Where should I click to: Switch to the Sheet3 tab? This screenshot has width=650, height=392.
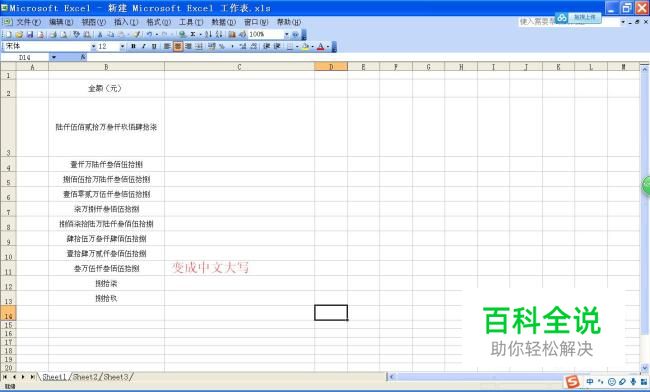tap(116, 377)
